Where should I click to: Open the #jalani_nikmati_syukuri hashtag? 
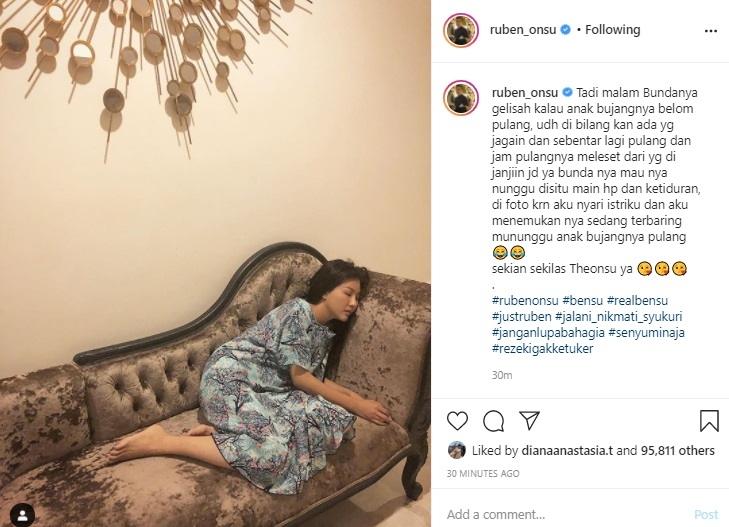point(618,316)
